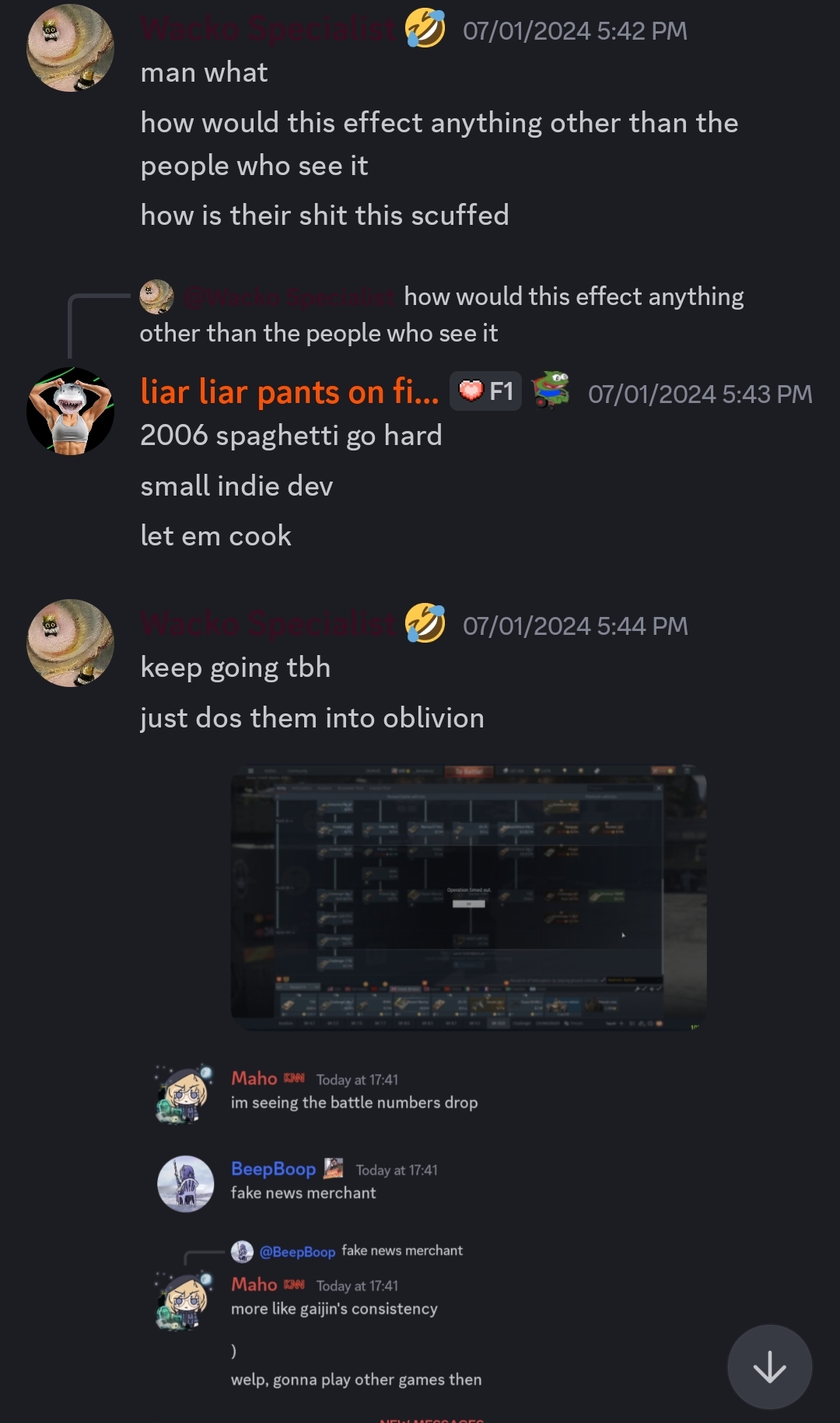This screenshot has width=840, height=1423.
Task: Open the snail avatar at 5:44 PM message
Action: pyautogui.click(x=71, y=643)
